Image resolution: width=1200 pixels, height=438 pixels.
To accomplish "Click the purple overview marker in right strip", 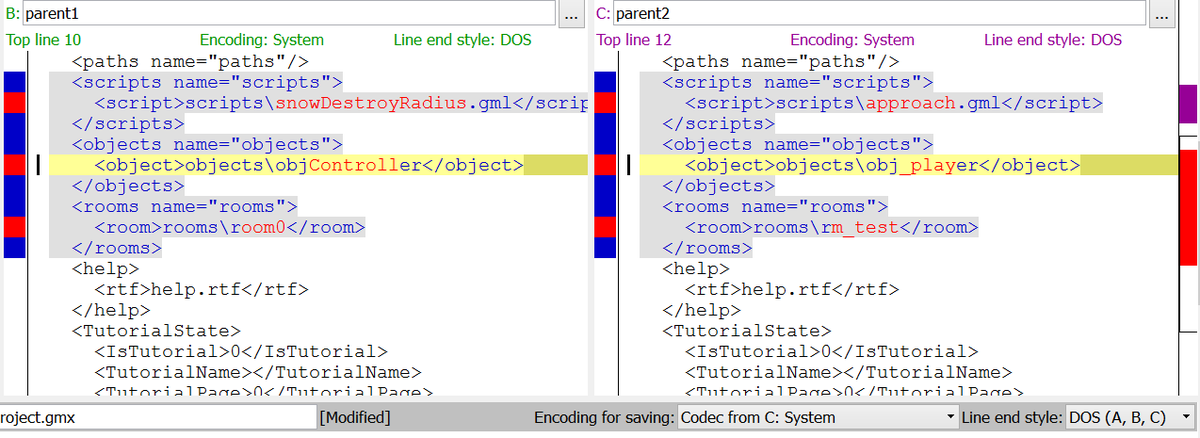I will tap(1189, 103).
